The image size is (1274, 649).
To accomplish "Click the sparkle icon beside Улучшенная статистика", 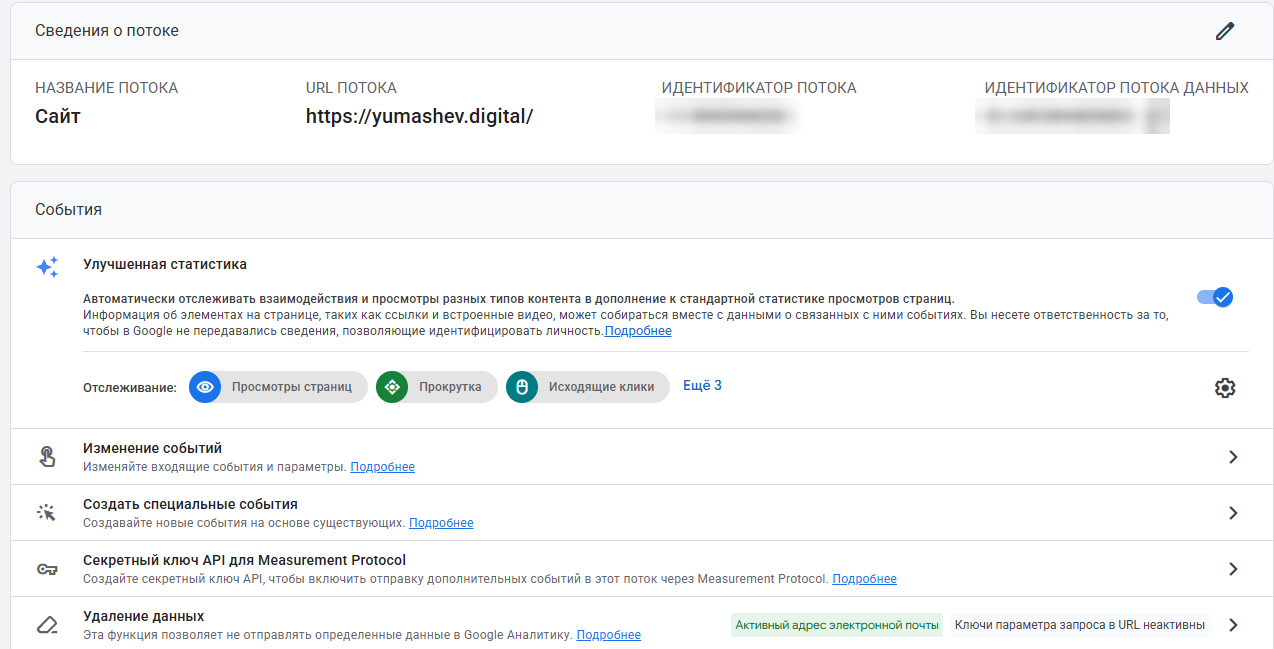I will 47,267.
